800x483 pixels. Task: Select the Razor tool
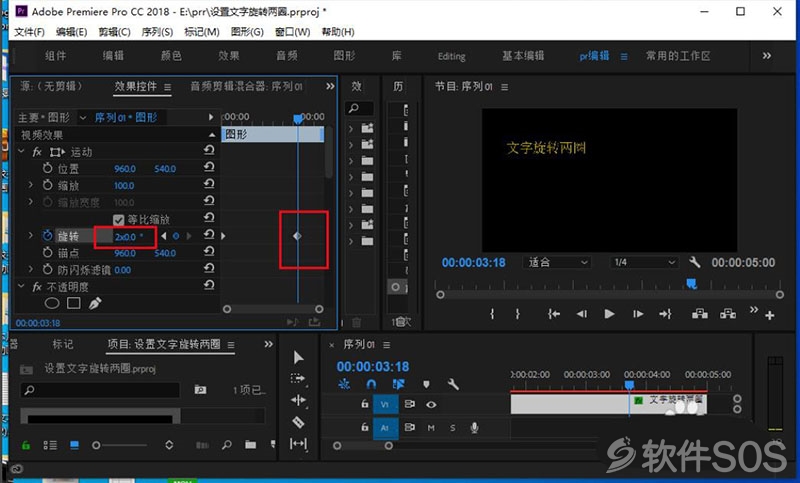[x=298, y=422]
